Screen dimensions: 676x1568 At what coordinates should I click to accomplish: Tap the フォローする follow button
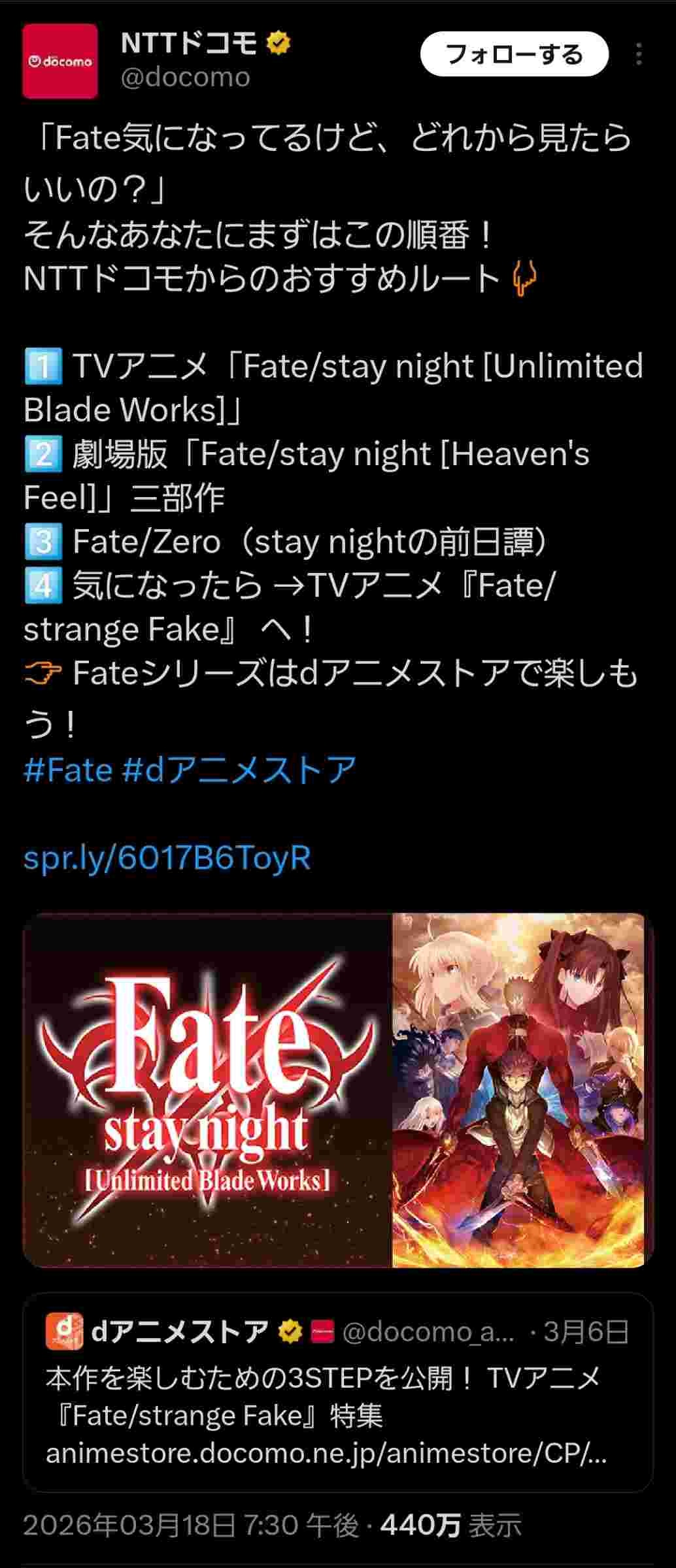pyautogui.click(x=515, y=54)
